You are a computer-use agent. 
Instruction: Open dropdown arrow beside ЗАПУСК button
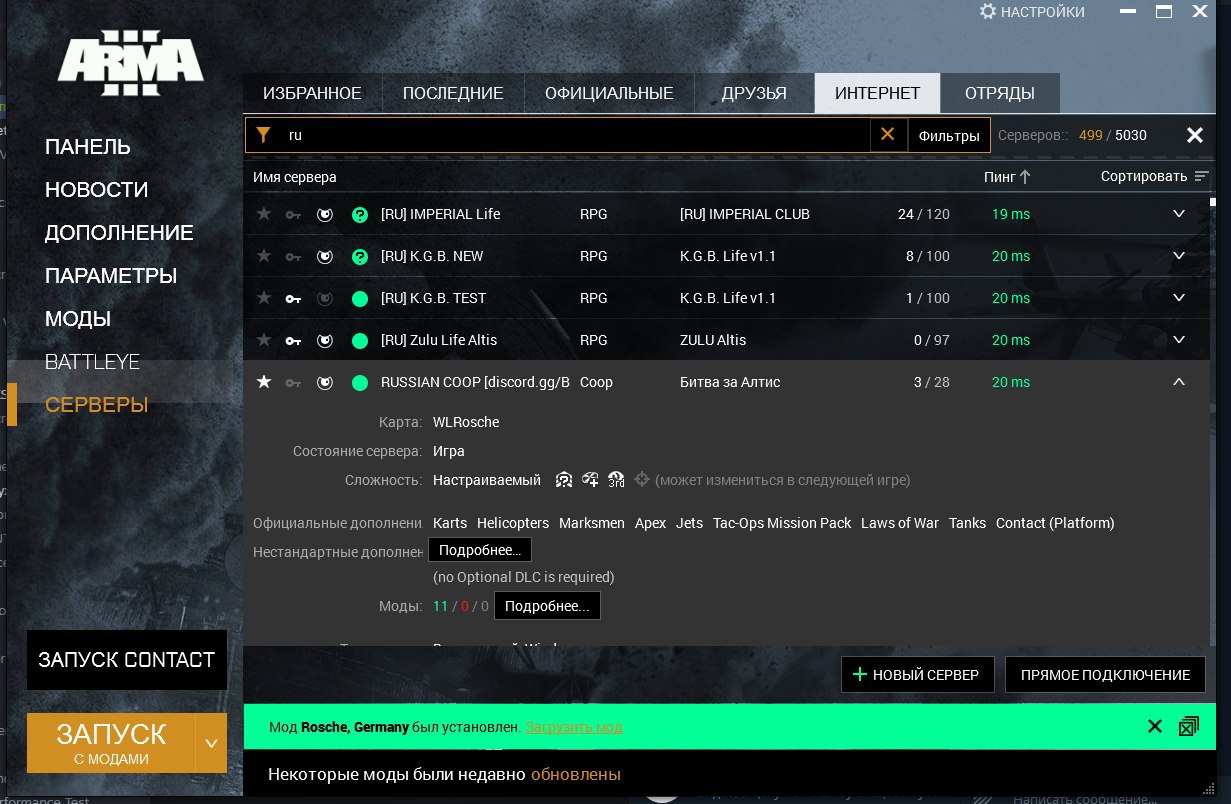[211, 743]
